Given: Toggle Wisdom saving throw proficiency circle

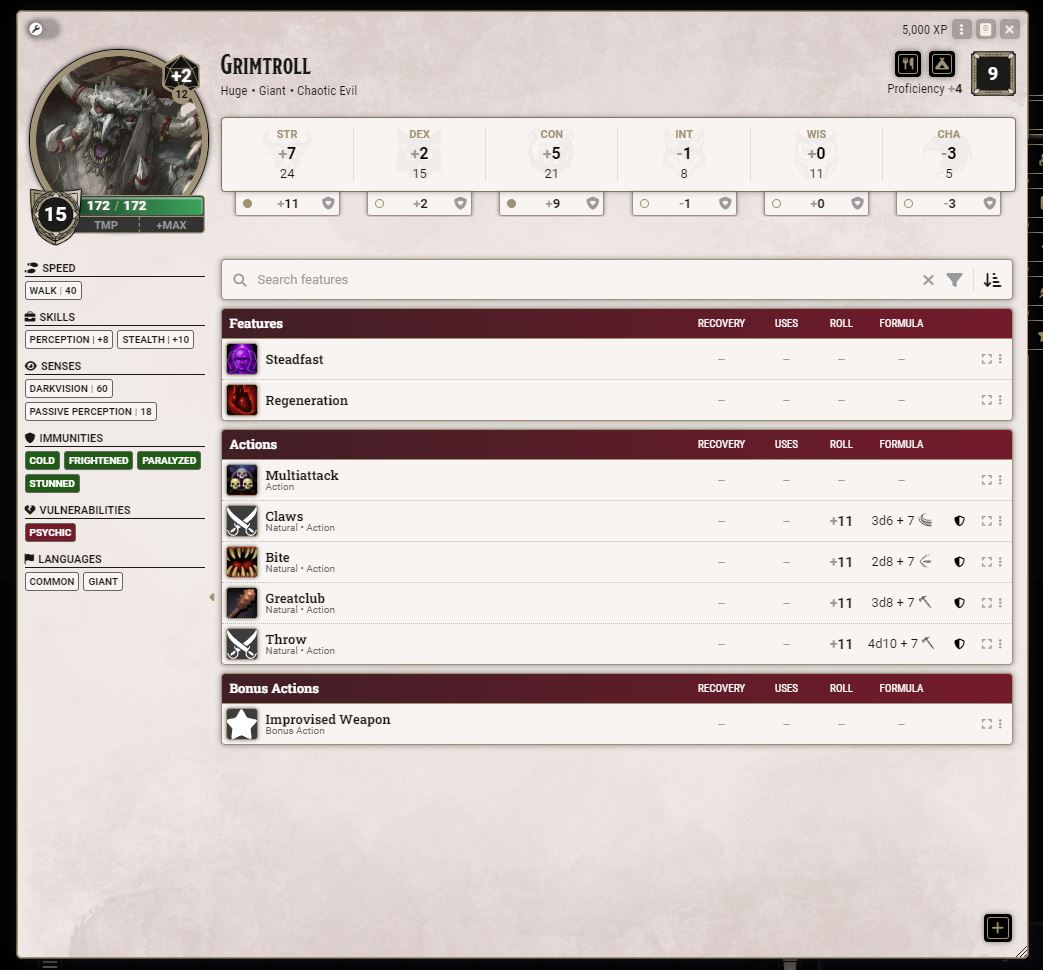Looking at the screenshot, I should (776, 204).
